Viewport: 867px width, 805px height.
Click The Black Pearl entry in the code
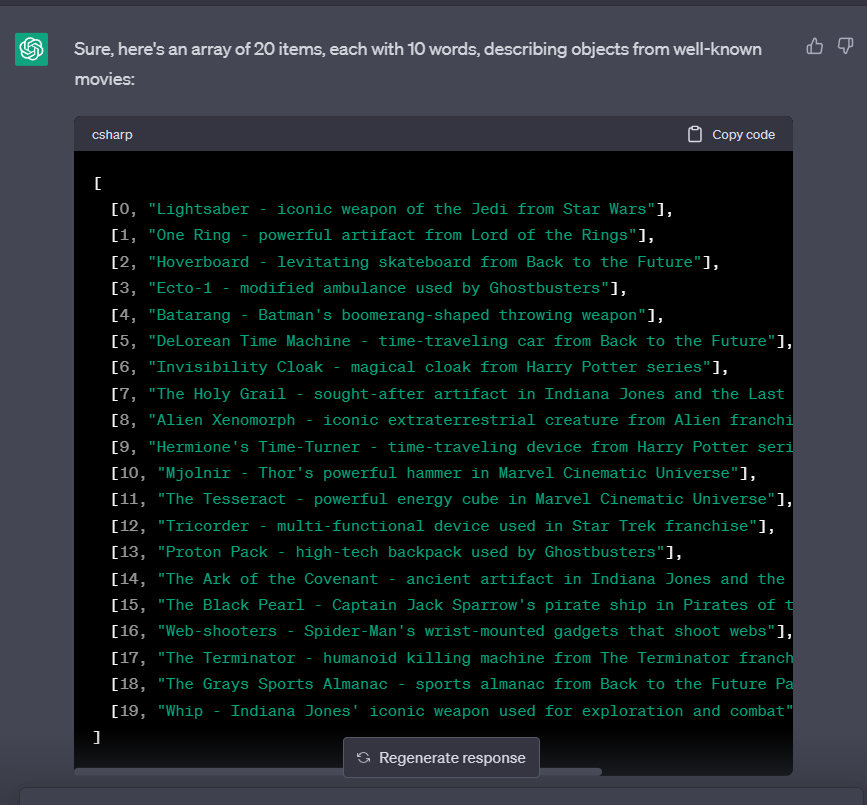pos(440,604)
